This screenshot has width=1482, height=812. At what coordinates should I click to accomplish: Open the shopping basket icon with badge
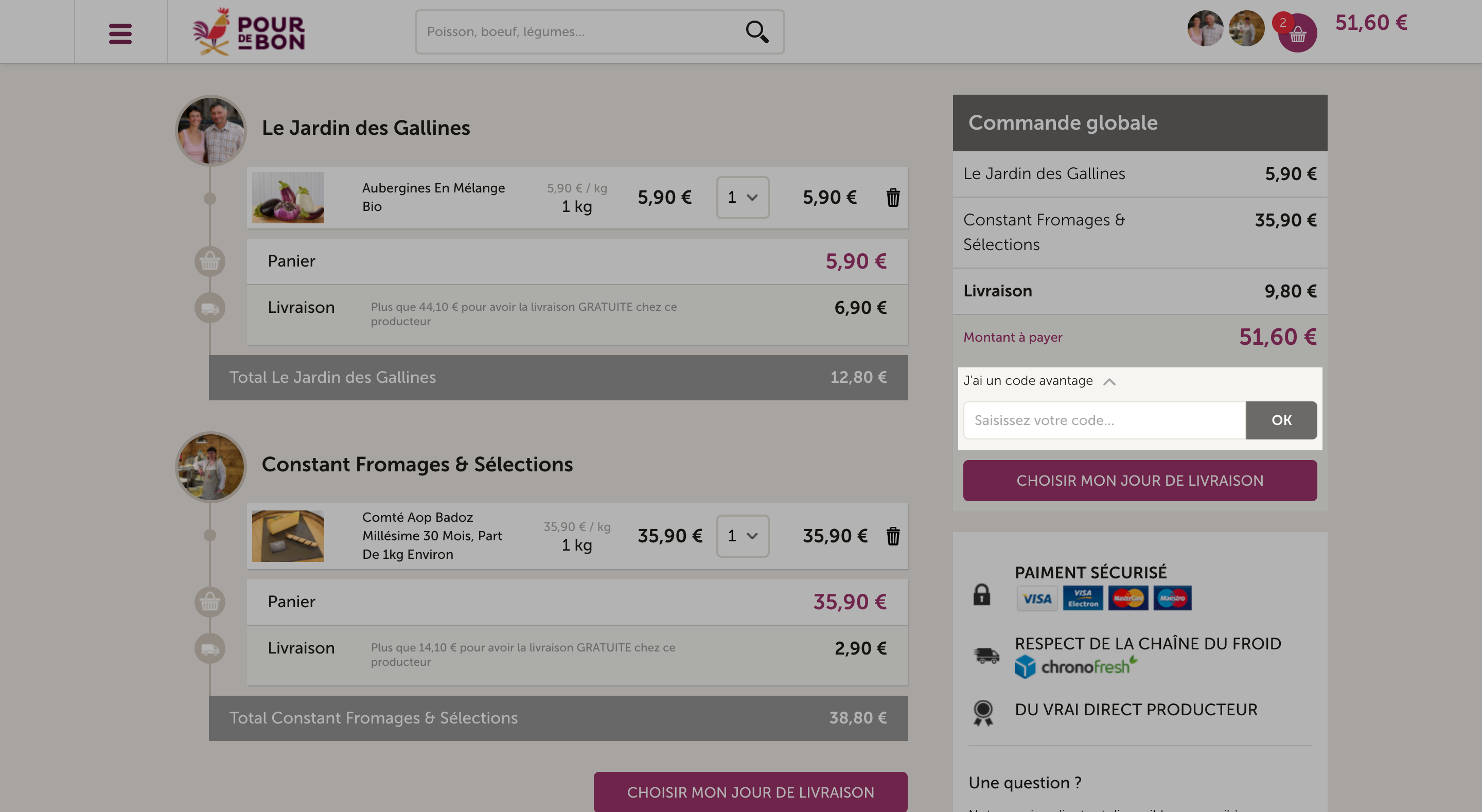(x=1297, y=34)
